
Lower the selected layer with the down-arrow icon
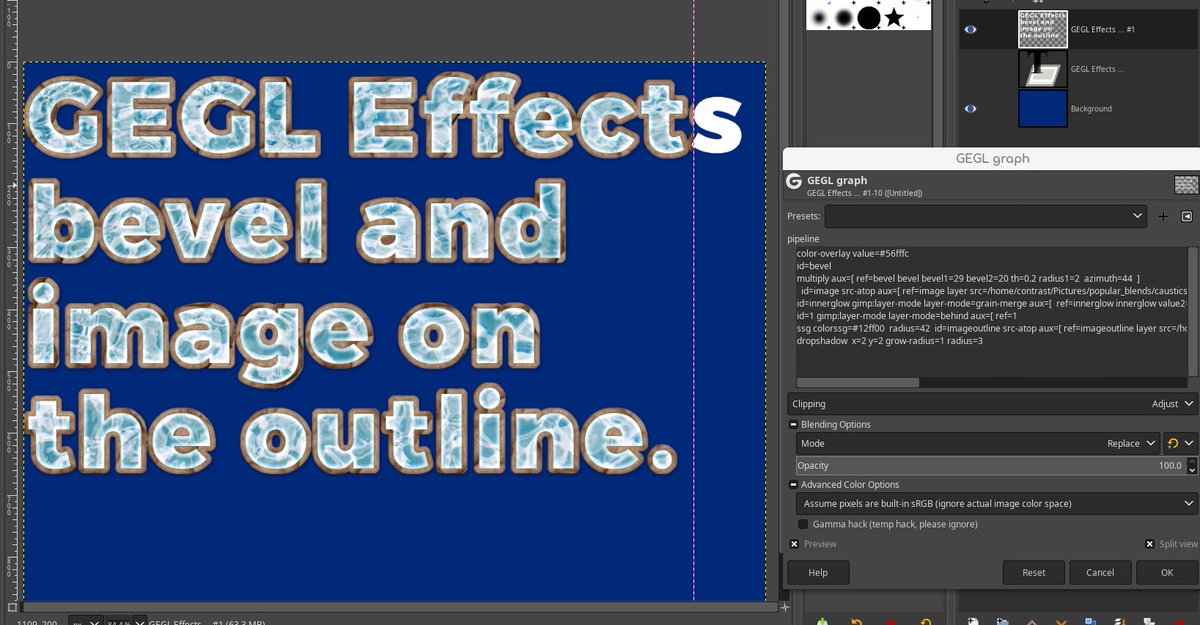(x=1061, y=620)
